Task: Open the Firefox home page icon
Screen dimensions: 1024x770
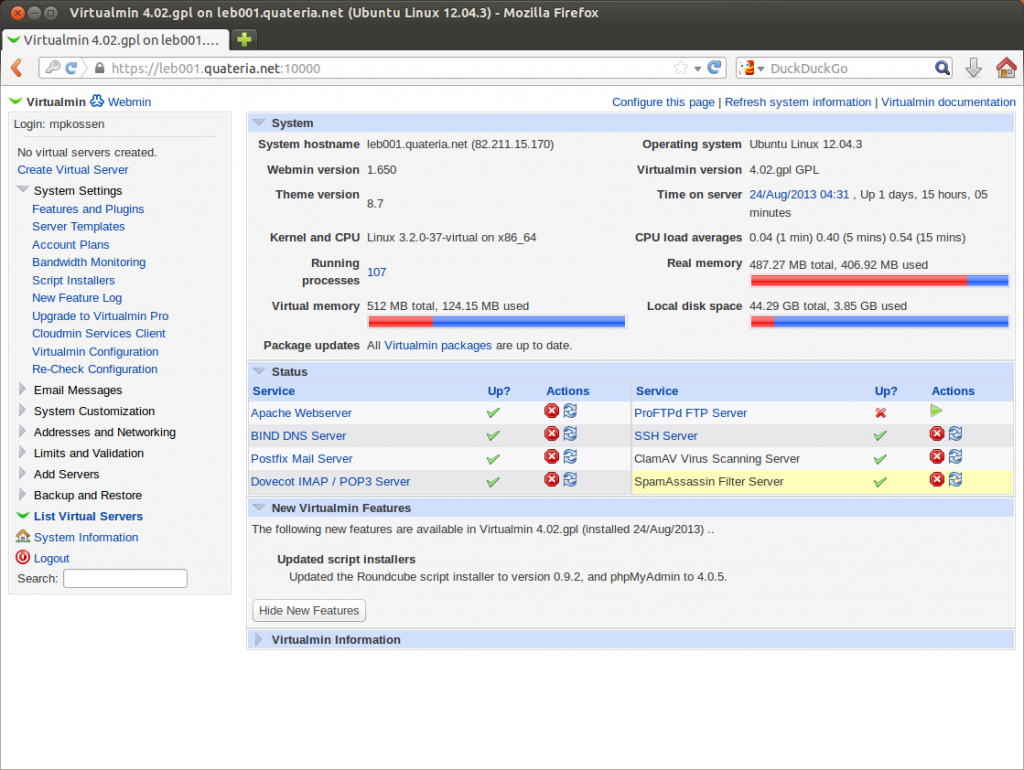Action: pyautogui.click(x=1006, y=67)
